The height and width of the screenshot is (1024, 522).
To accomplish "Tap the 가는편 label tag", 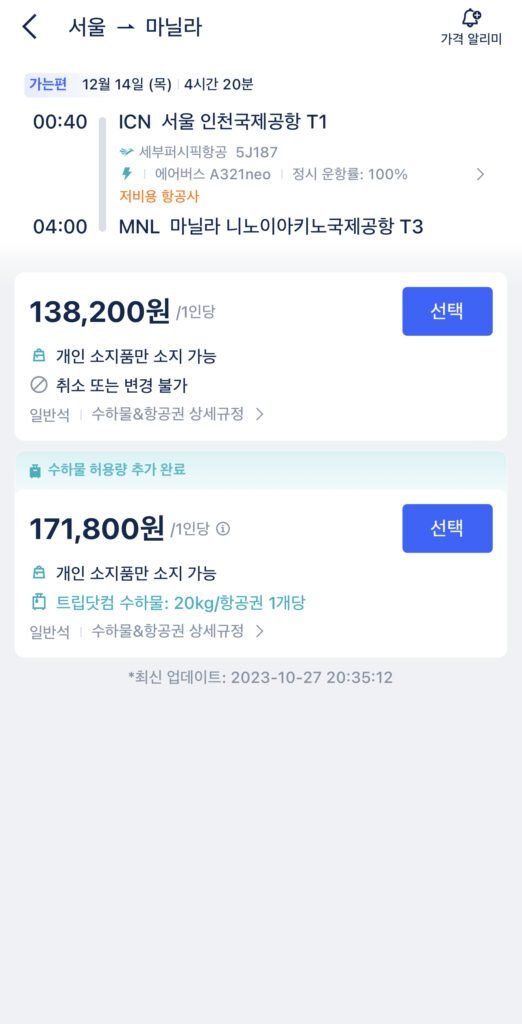I will (x=48, y=84).
